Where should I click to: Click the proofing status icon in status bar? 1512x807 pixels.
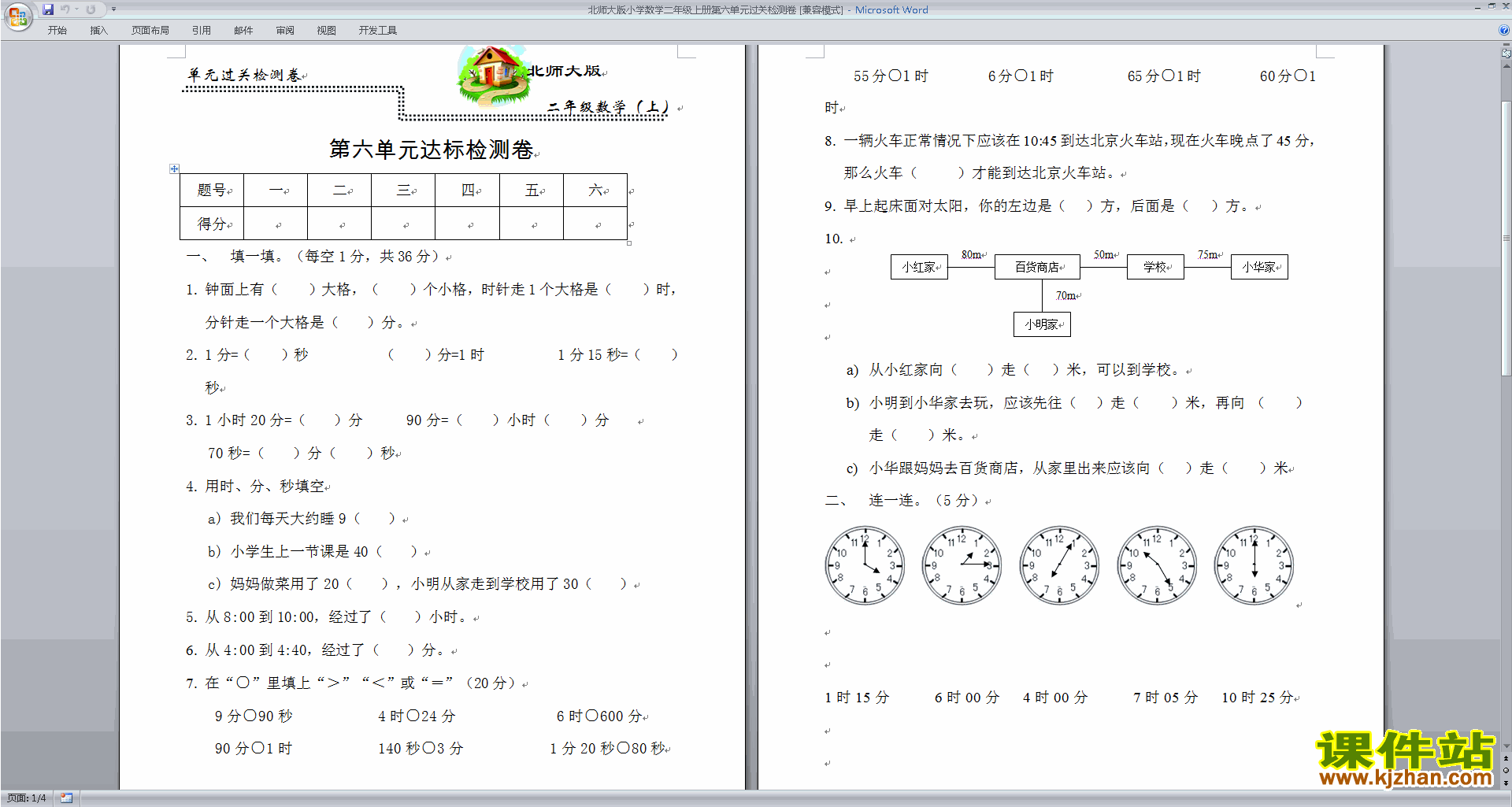pyautogui.click(x=66, y=798)
